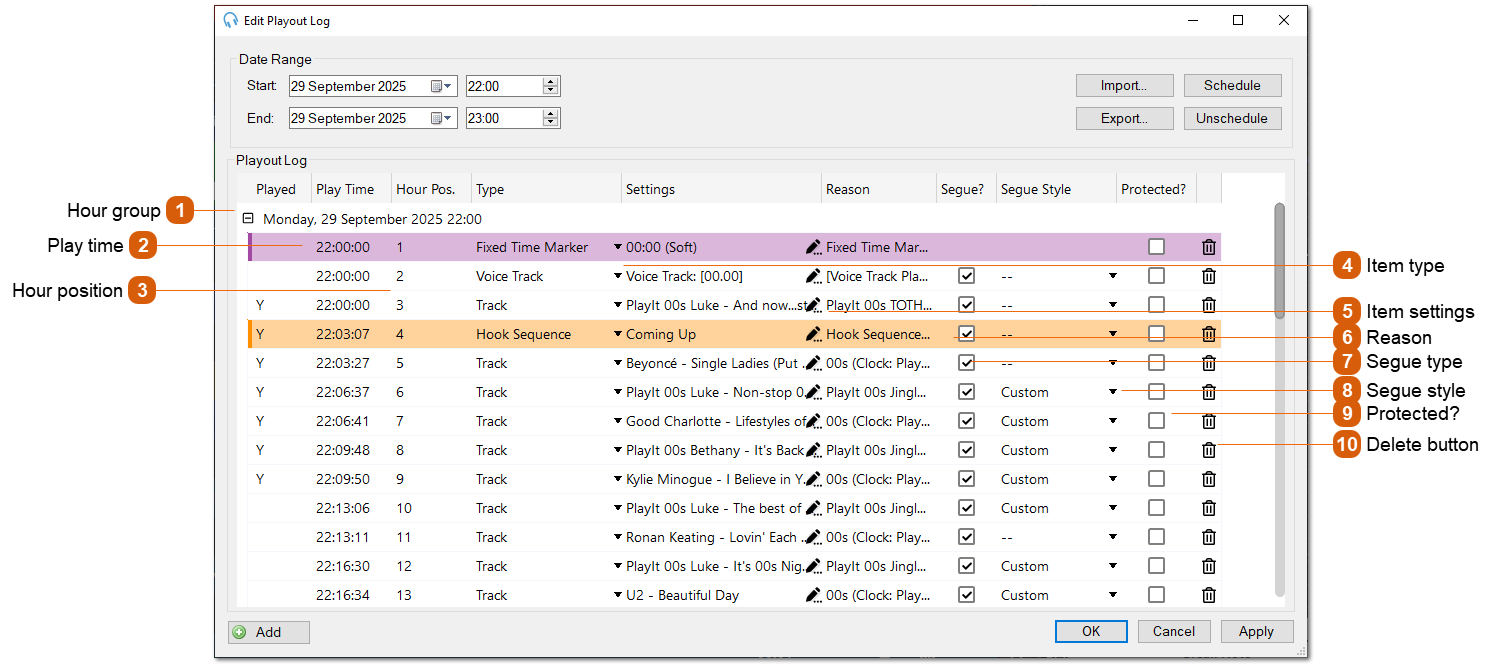Click the Schedule button
Screen dimensions: 1495x667
tap(1232, 85)
